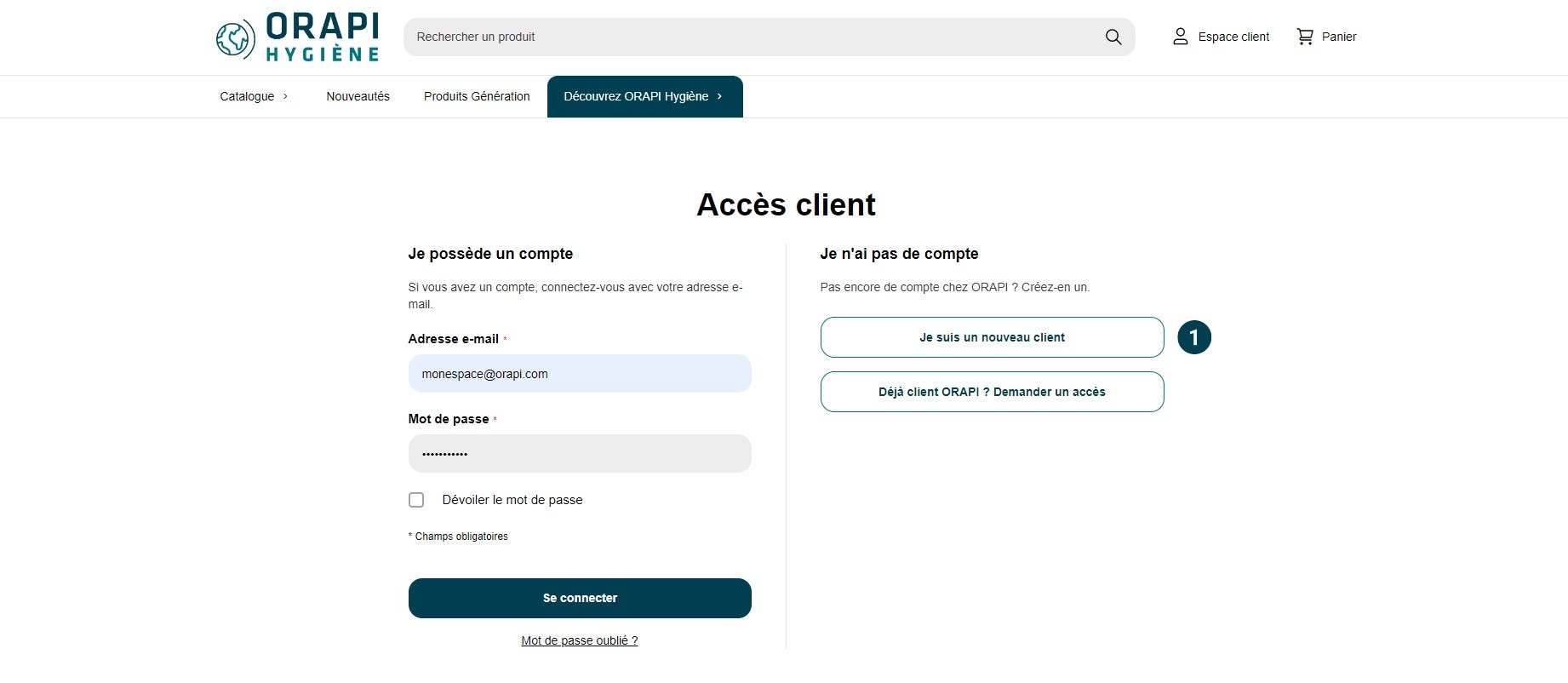Click the ORAPI Hygiène logo

tap(297, 37)
